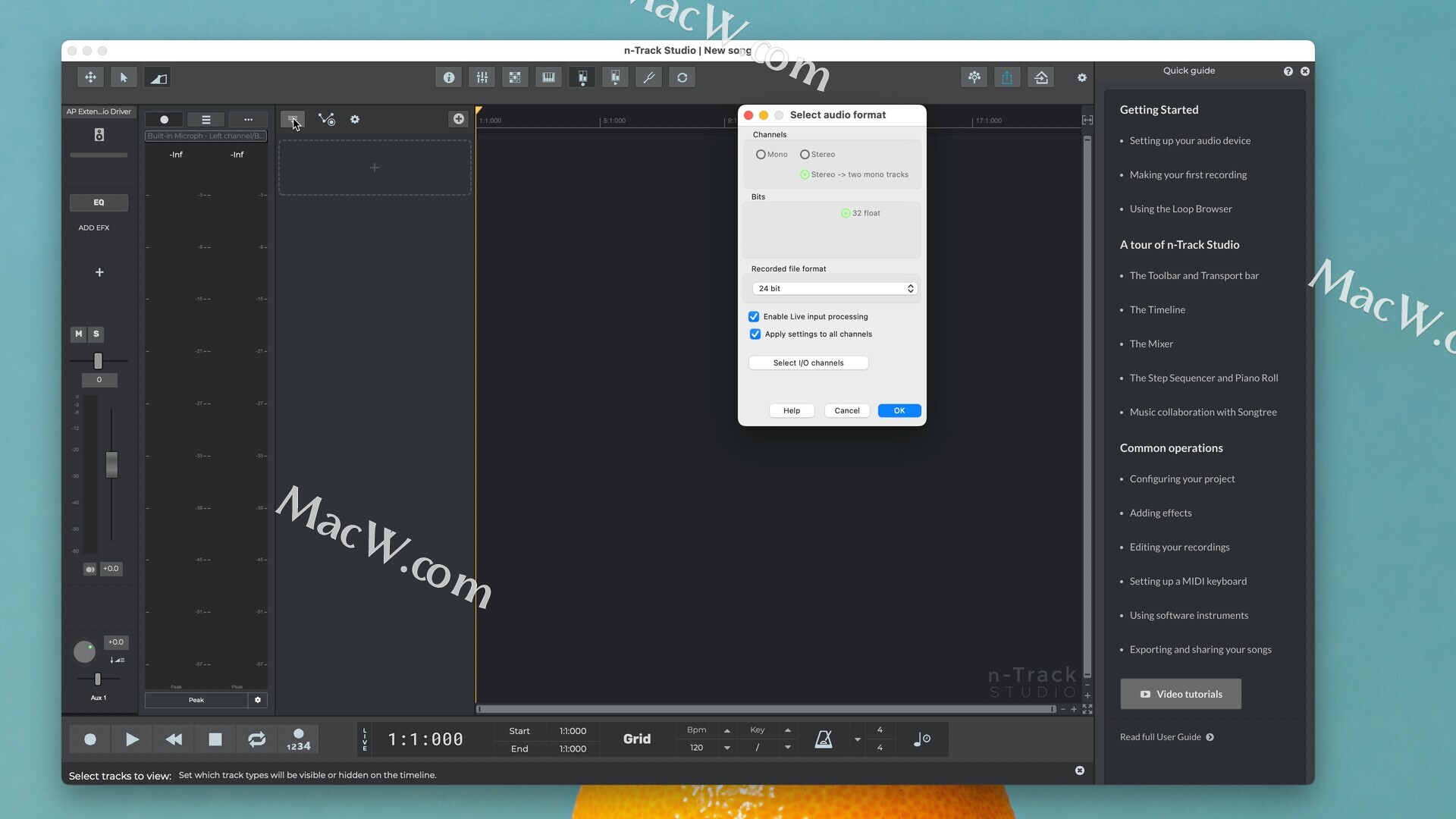Uncheck Enable Live input processing
The width and height of the screenshot is (1456, 819).
754,317
